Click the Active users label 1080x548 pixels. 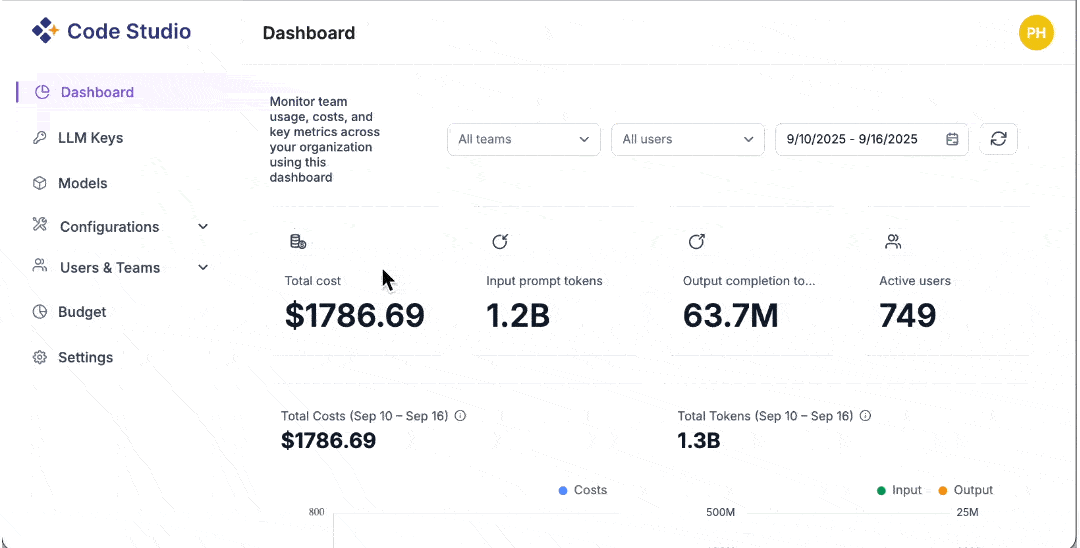point(915,281)
